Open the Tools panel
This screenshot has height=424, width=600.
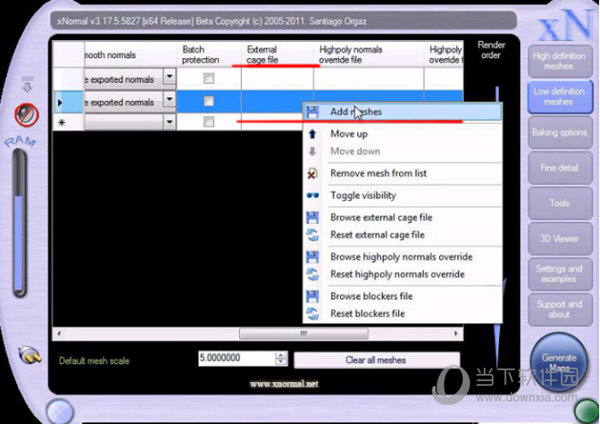560,203
